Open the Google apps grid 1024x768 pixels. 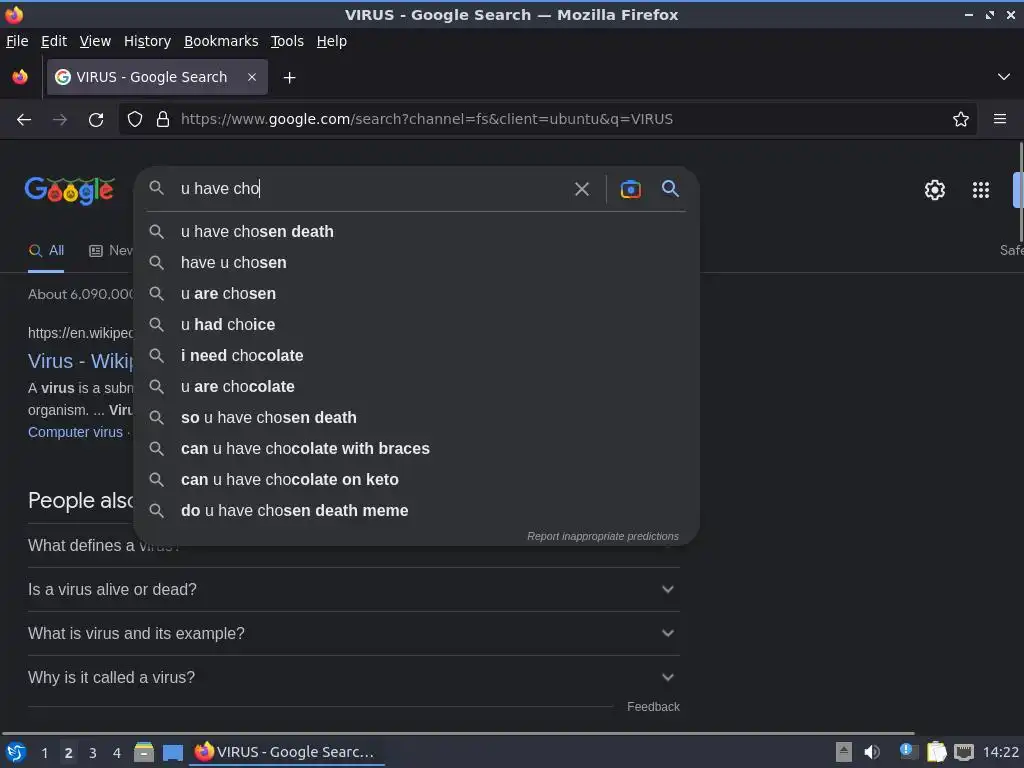(x=980, y=190)
